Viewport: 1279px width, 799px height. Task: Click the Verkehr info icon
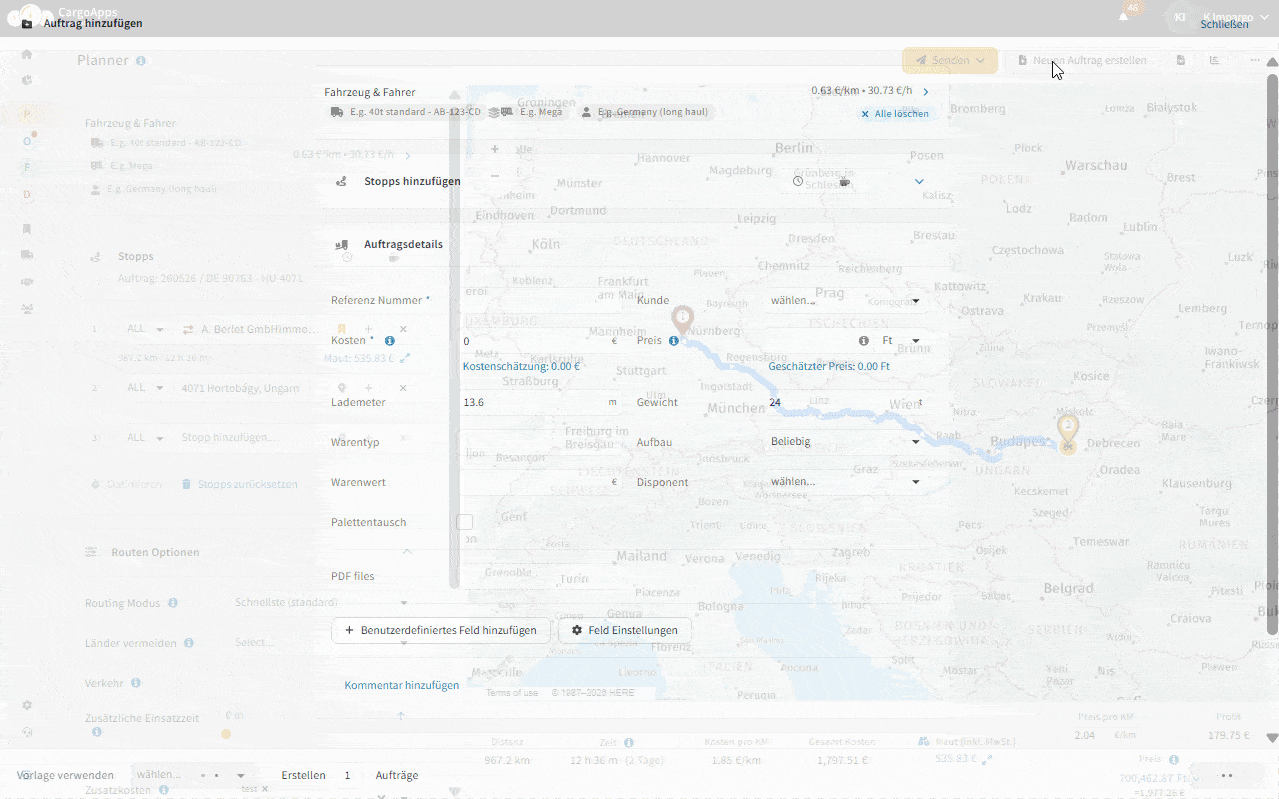coord(135,683)
